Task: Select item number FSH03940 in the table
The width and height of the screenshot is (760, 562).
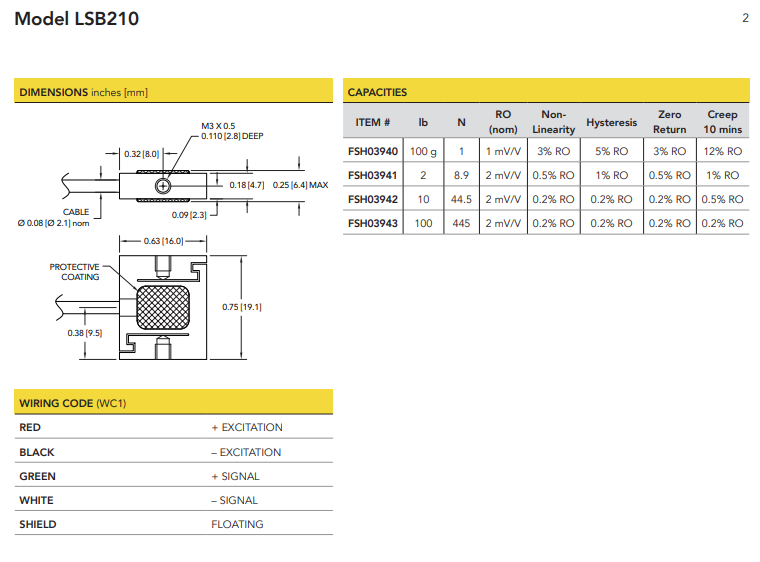Action: tap(373, 152)
